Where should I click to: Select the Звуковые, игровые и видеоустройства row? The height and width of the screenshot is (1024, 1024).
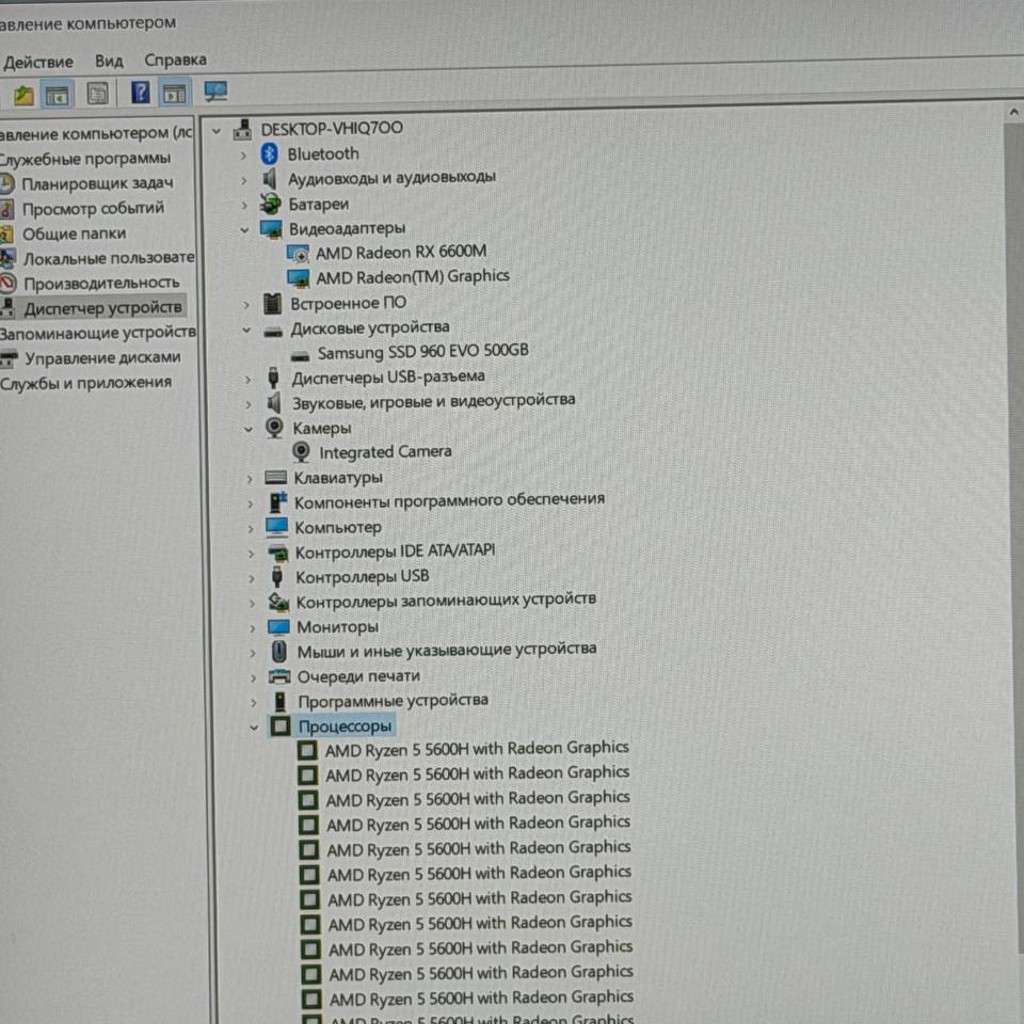tap(434, 402)
